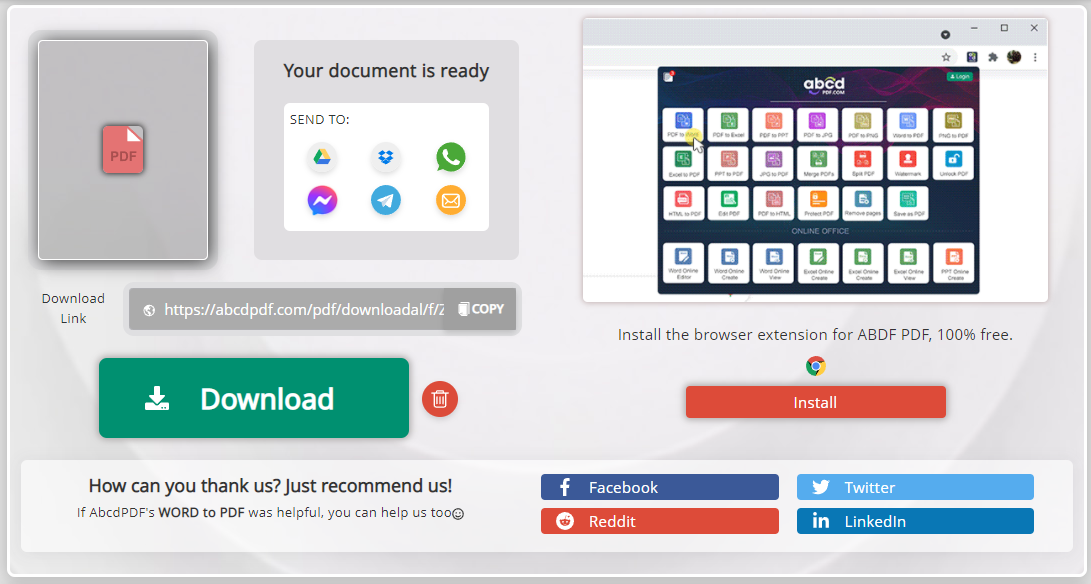Delete the converted file with the trash icon
The image size is (1091, 584).
(x=440, y=399)
